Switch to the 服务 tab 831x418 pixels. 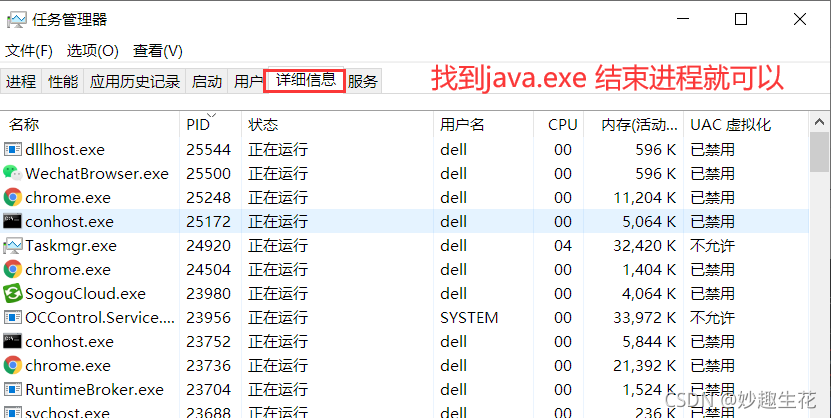[363, 82]
